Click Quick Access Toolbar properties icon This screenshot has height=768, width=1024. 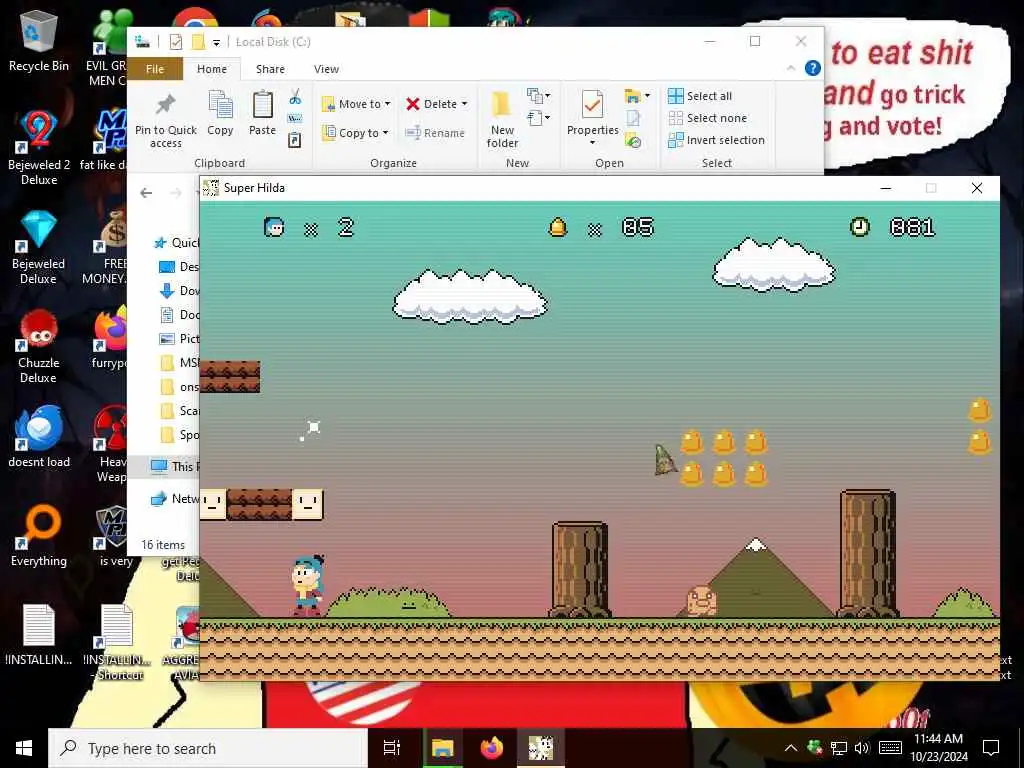tap(176, 42)
